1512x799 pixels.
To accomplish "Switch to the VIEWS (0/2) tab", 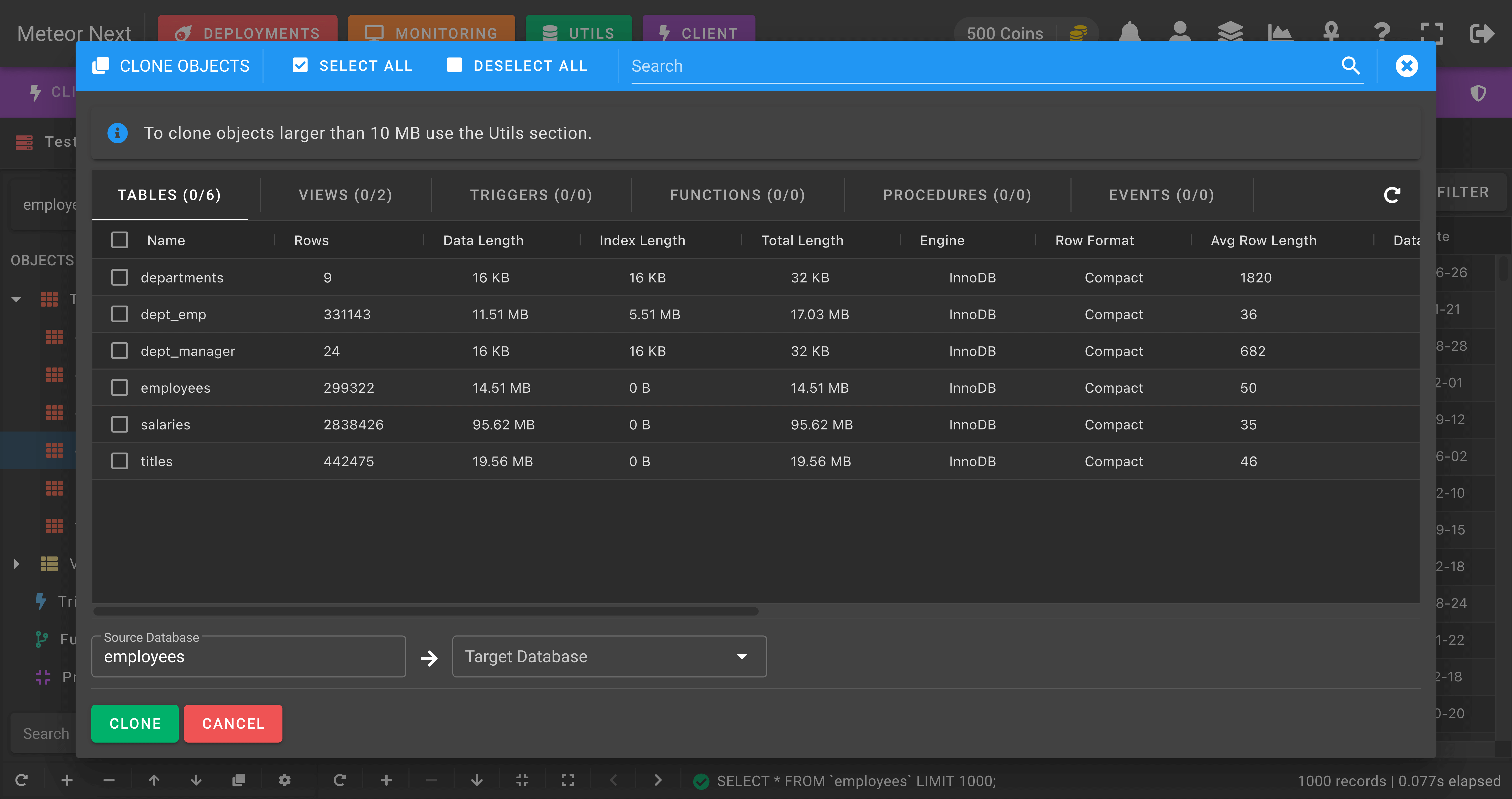I will click(x=346, y=195).
